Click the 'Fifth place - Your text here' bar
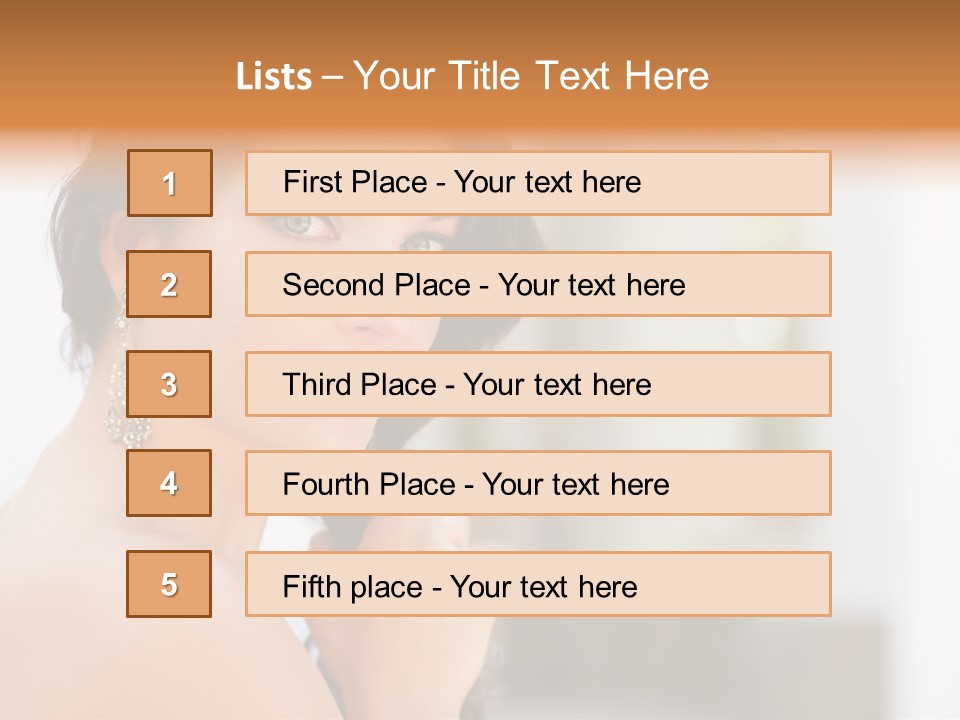 click(538, 584)
